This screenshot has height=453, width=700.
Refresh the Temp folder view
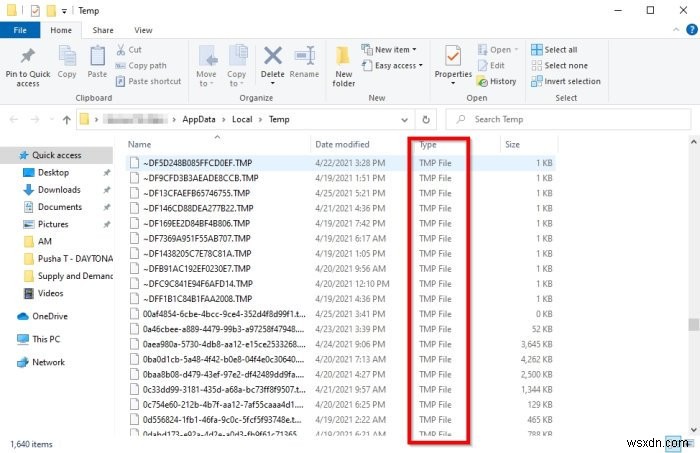(x=426, y=120)
